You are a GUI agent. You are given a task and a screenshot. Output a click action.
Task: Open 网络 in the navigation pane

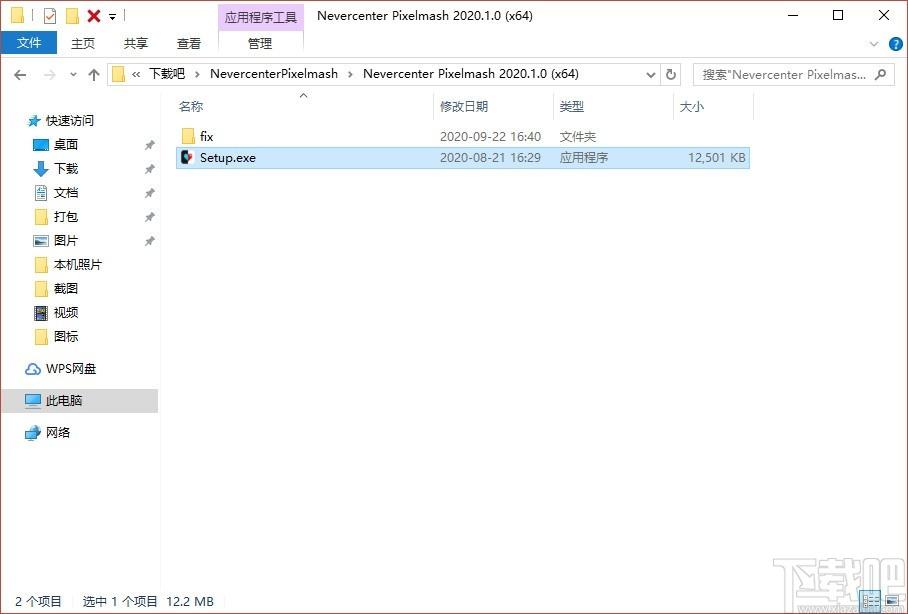click(58, 433)
